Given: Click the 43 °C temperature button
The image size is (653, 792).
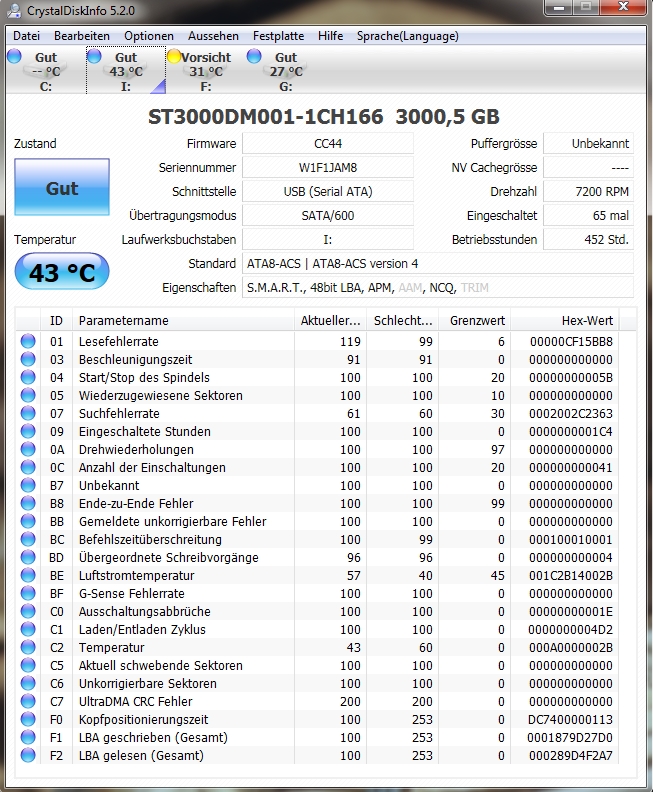Looking at the screenshot, I should coord(62,272).
